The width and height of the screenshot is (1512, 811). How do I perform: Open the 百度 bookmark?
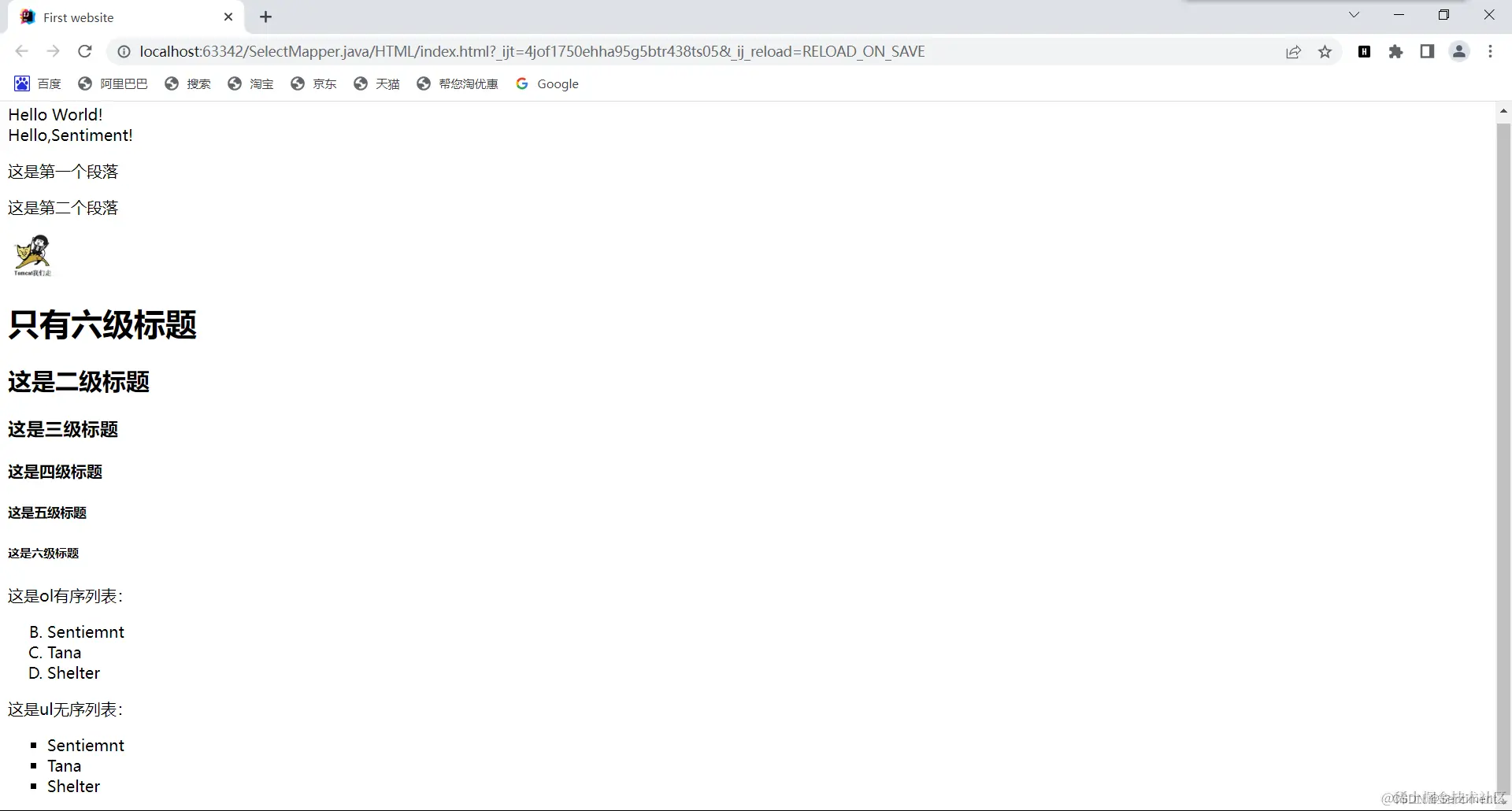point(38,83)
